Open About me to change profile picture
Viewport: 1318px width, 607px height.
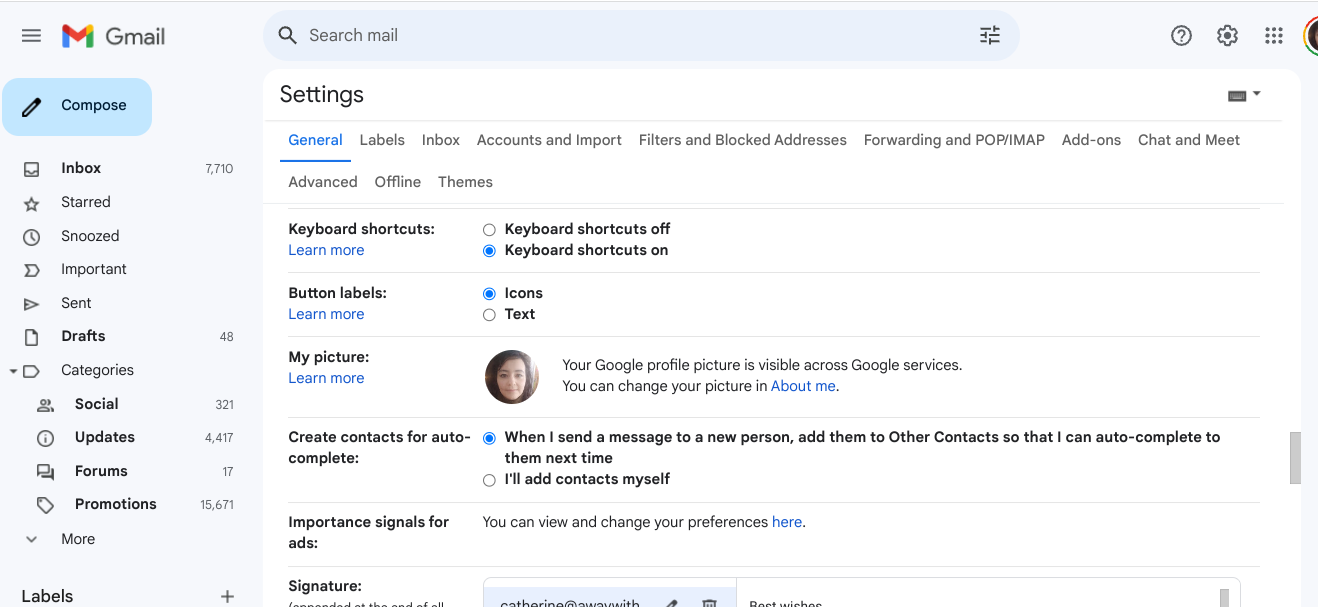coord(803,385)
